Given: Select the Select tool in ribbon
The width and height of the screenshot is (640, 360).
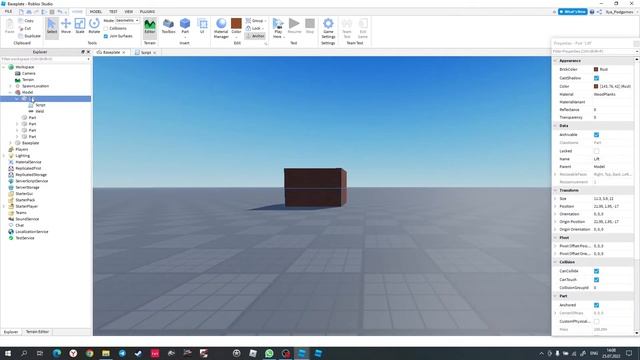Looking at the screenshot, I should (52, 27).
